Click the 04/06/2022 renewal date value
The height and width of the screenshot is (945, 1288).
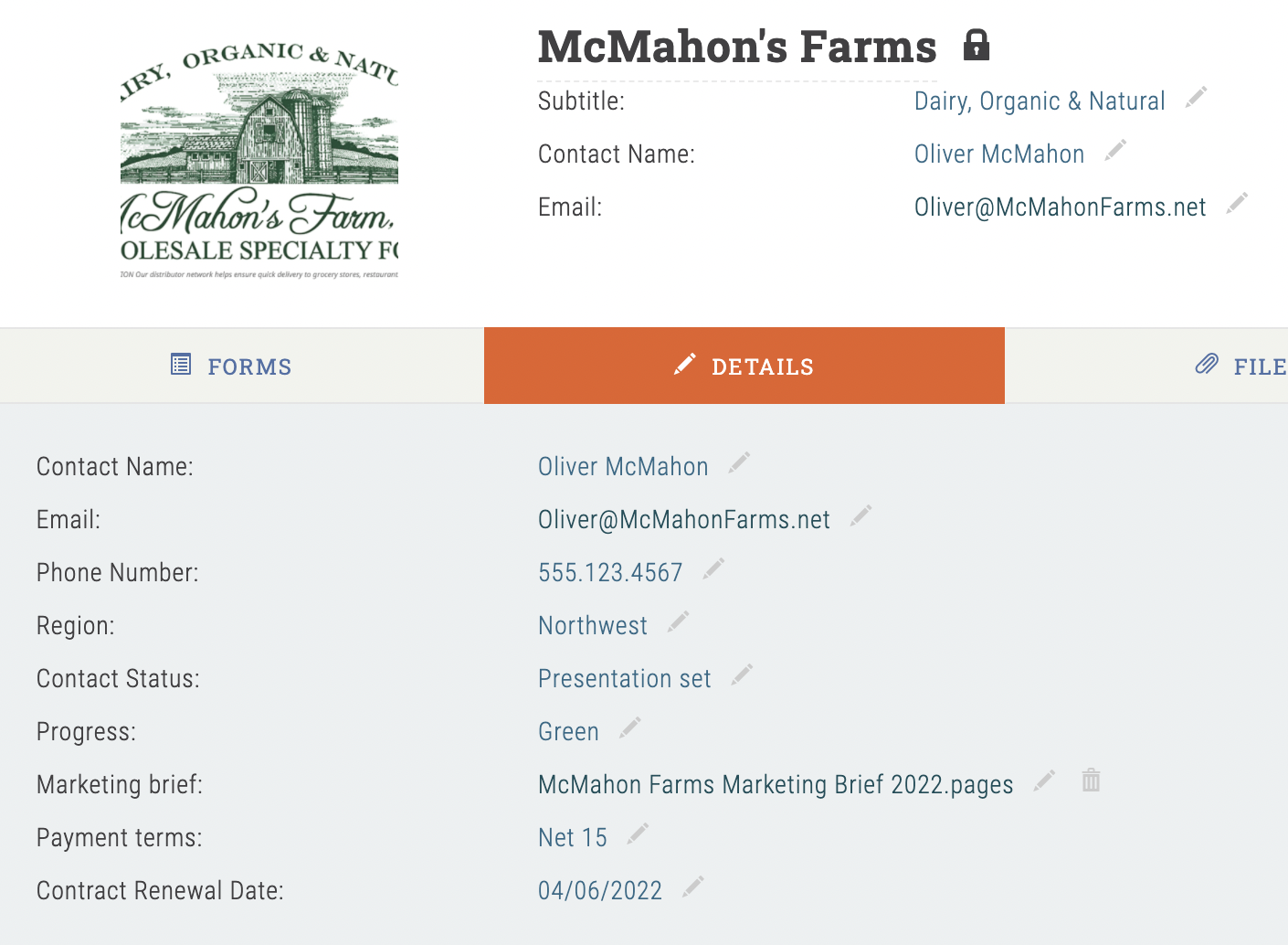[599, 891]
